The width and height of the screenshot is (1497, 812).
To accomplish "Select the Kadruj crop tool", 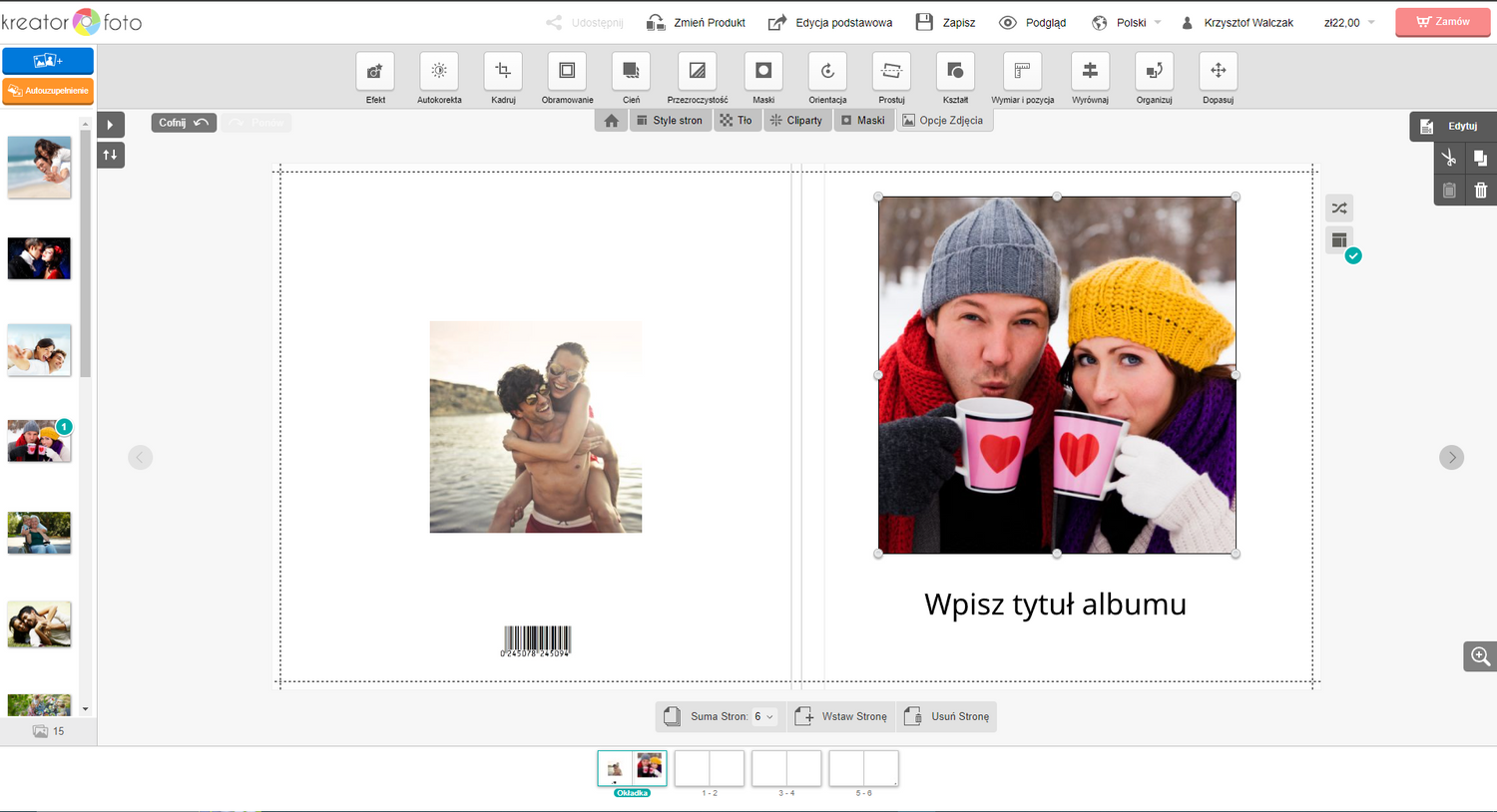I will (503, 71).
